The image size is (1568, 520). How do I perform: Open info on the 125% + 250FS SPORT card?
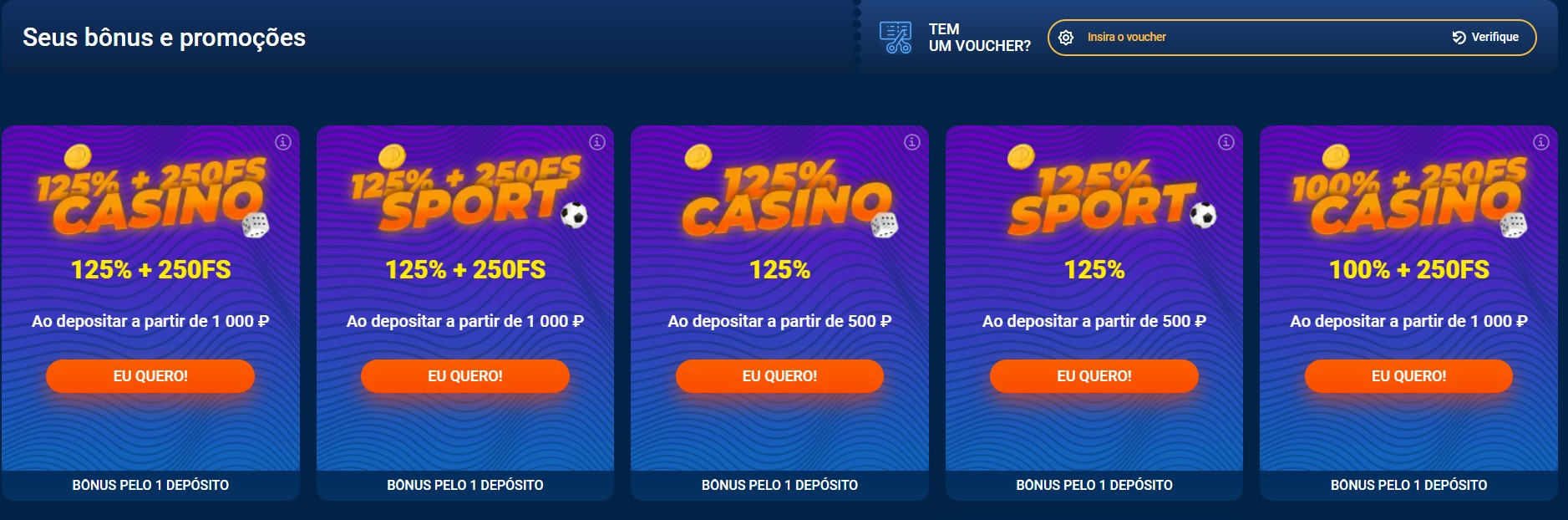pos(596,142)
